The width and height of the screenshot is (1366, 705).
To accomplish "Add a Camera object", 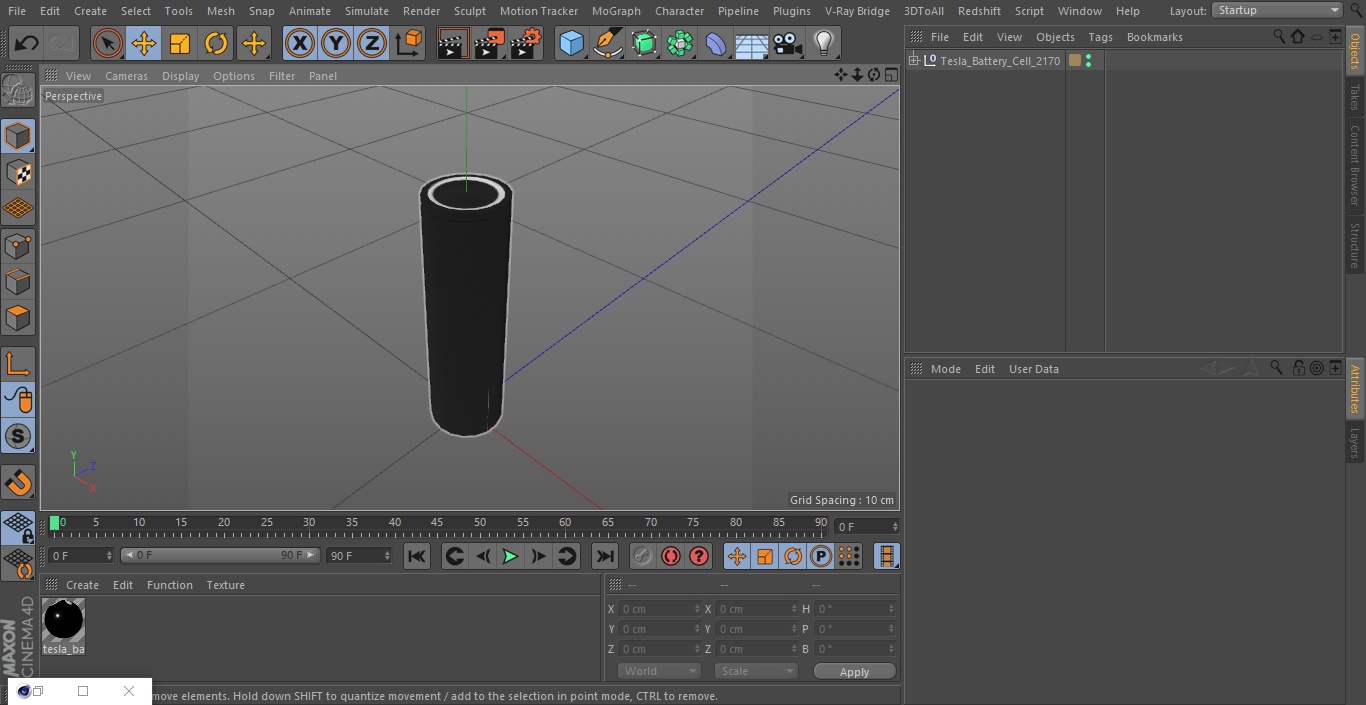I will point(788,43).
